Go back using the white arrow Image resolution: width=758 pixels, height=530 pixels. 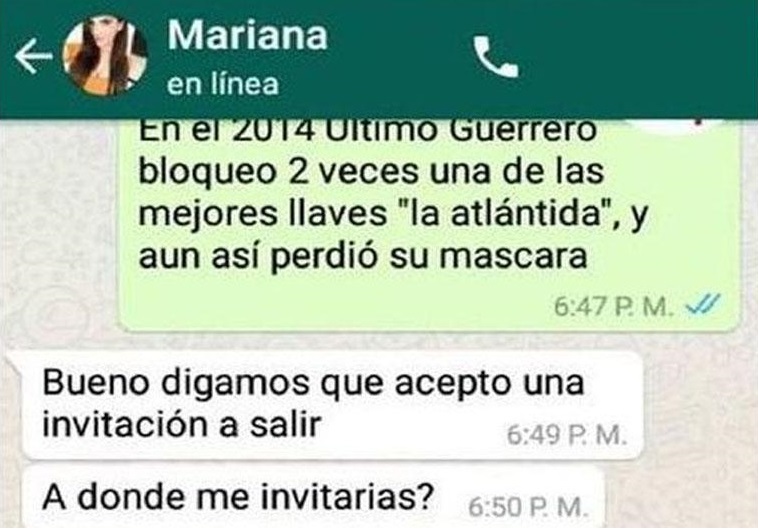[x=33, y=56]
